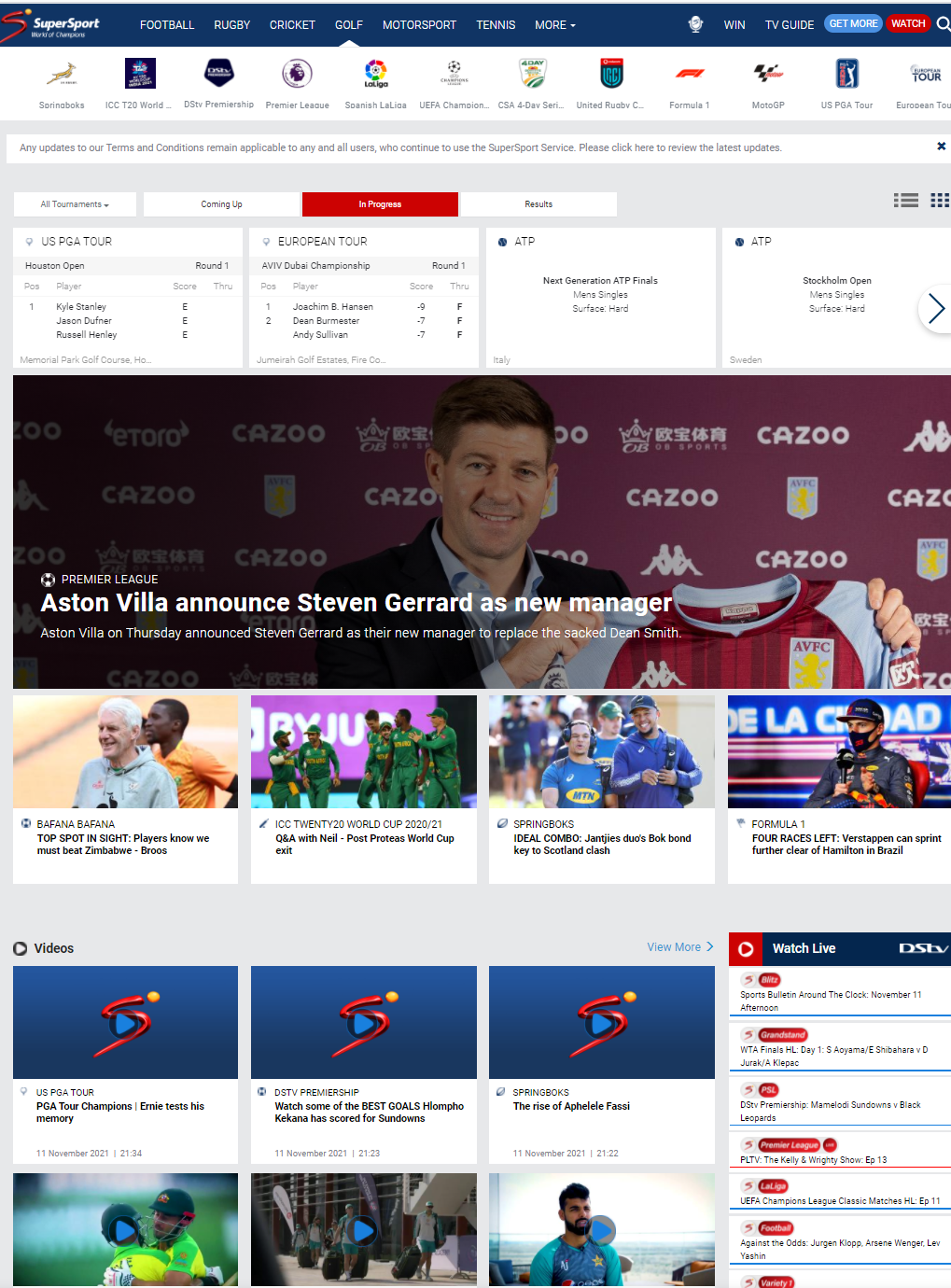The height and width of the screenshot is (1288, 951).
Task: Go to the WIN page
Action: click(x=734, y=25)
